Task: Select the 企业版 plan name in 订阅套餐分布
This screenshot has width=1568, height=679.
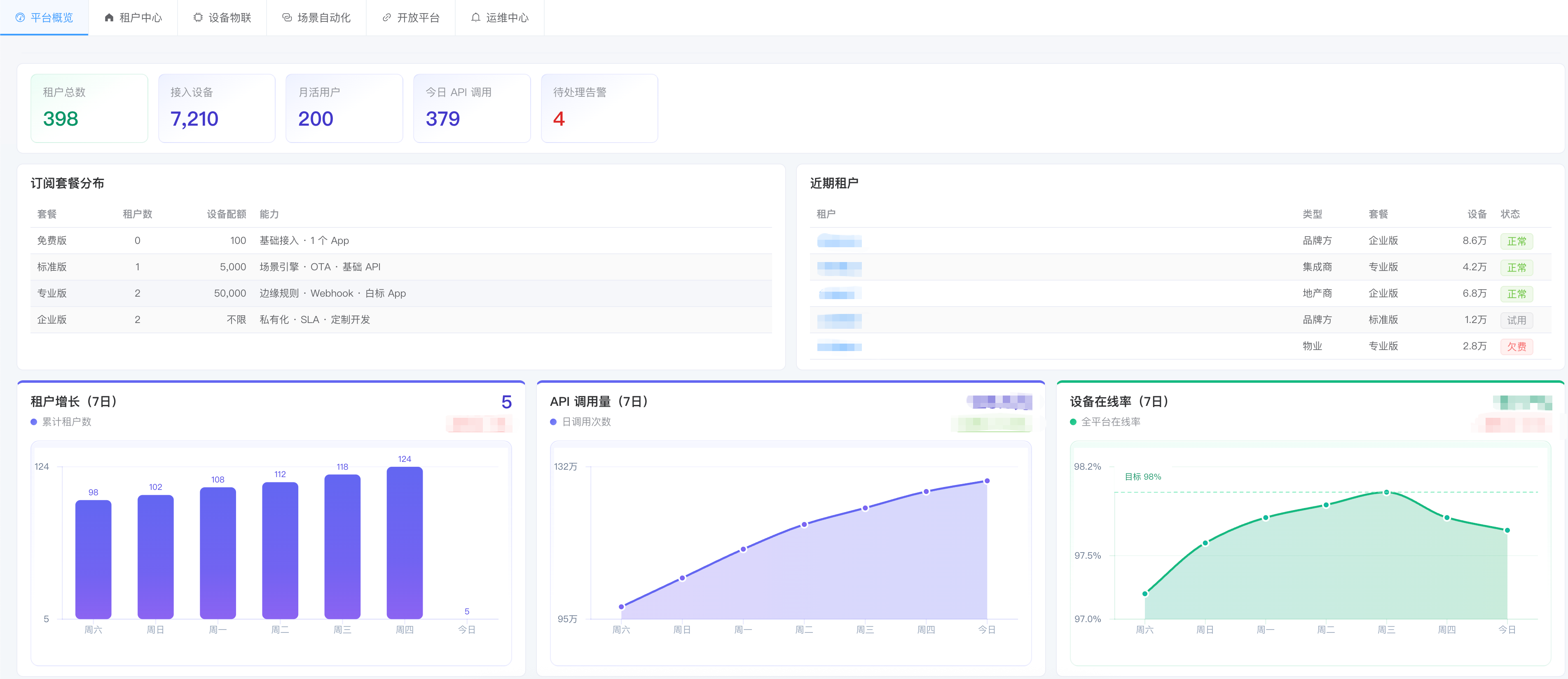Action: click(52, 320)
